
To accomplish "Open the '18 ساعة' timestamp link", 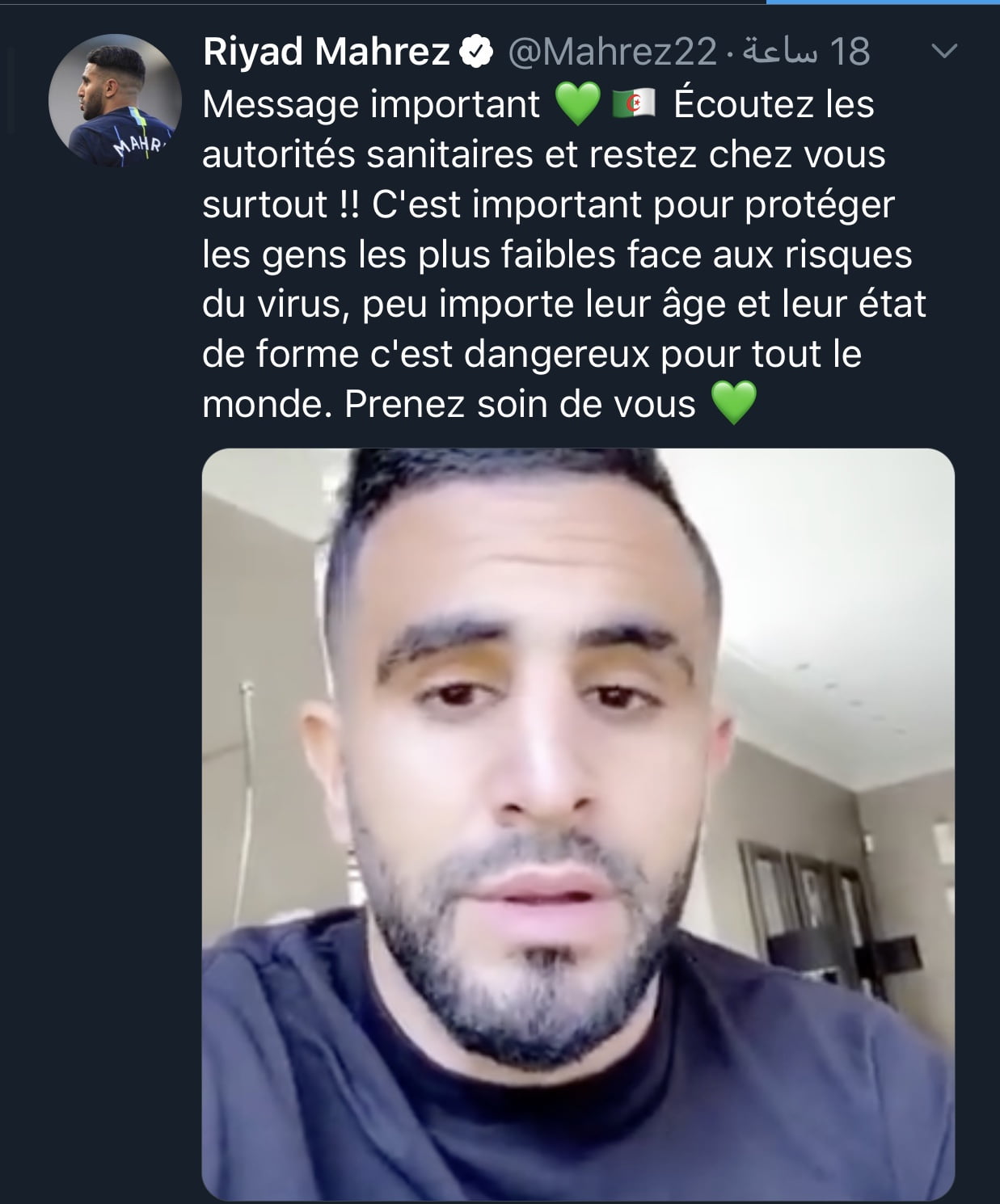I will pyautogui.click(x=806, y=53).
